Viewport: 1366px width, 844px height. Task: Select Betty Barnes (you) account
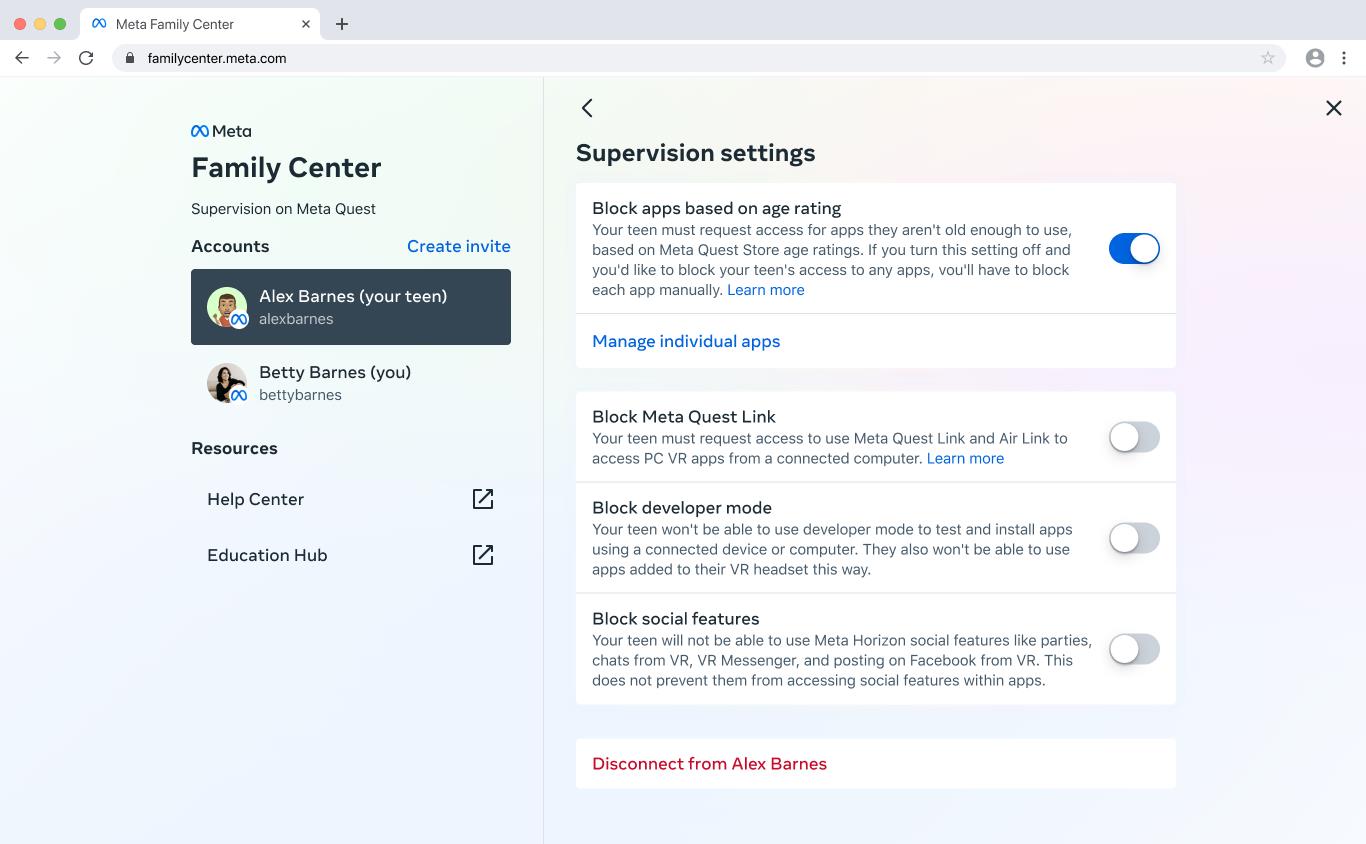pyautogui.click(x=351, y=383)
